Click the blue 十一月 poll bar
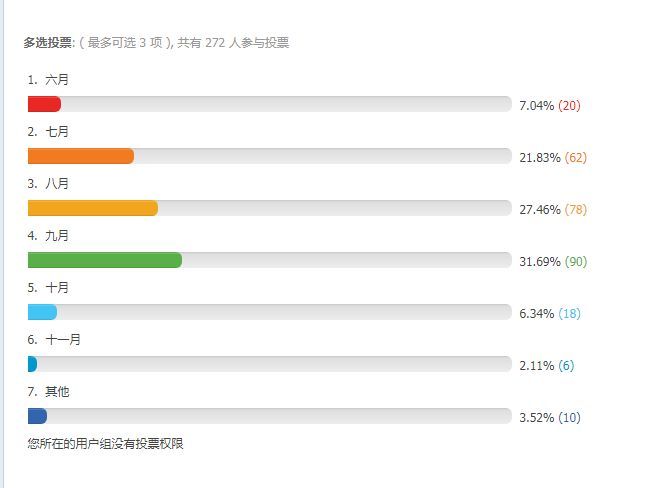The width and height of the screenshot is (666, 488). pyautogui.click(x=33, y=364)
